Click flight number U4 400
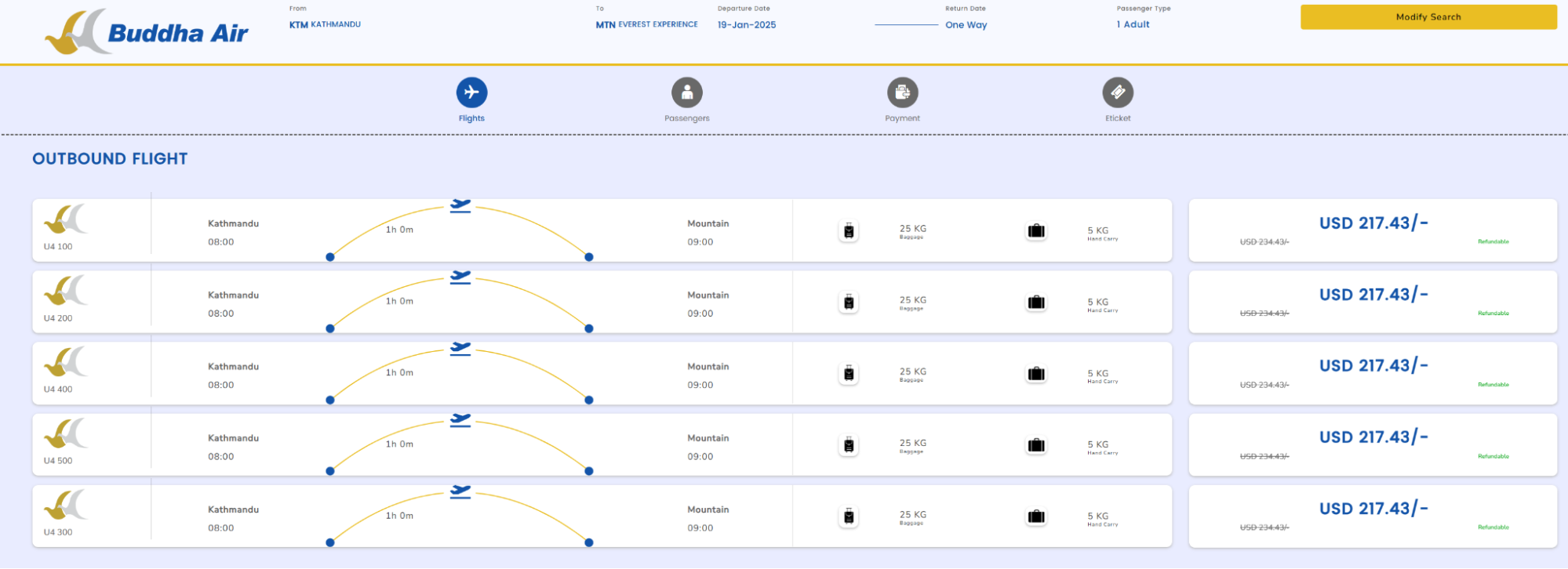Screen dimensions: 1568x569 coord(58,390)
